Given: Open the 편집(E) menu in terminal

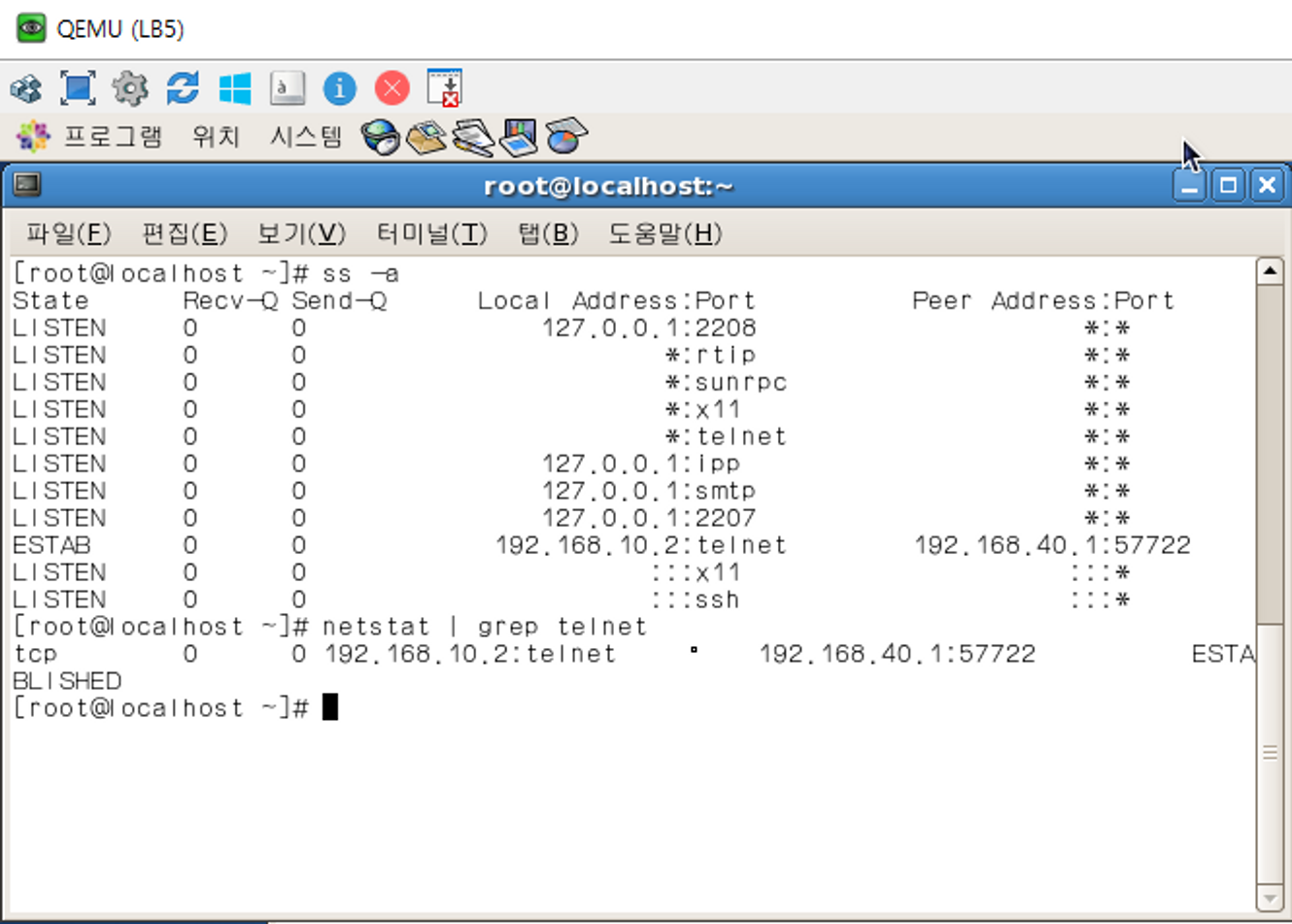Looking at the screenshot, I should tap(184, 233).
